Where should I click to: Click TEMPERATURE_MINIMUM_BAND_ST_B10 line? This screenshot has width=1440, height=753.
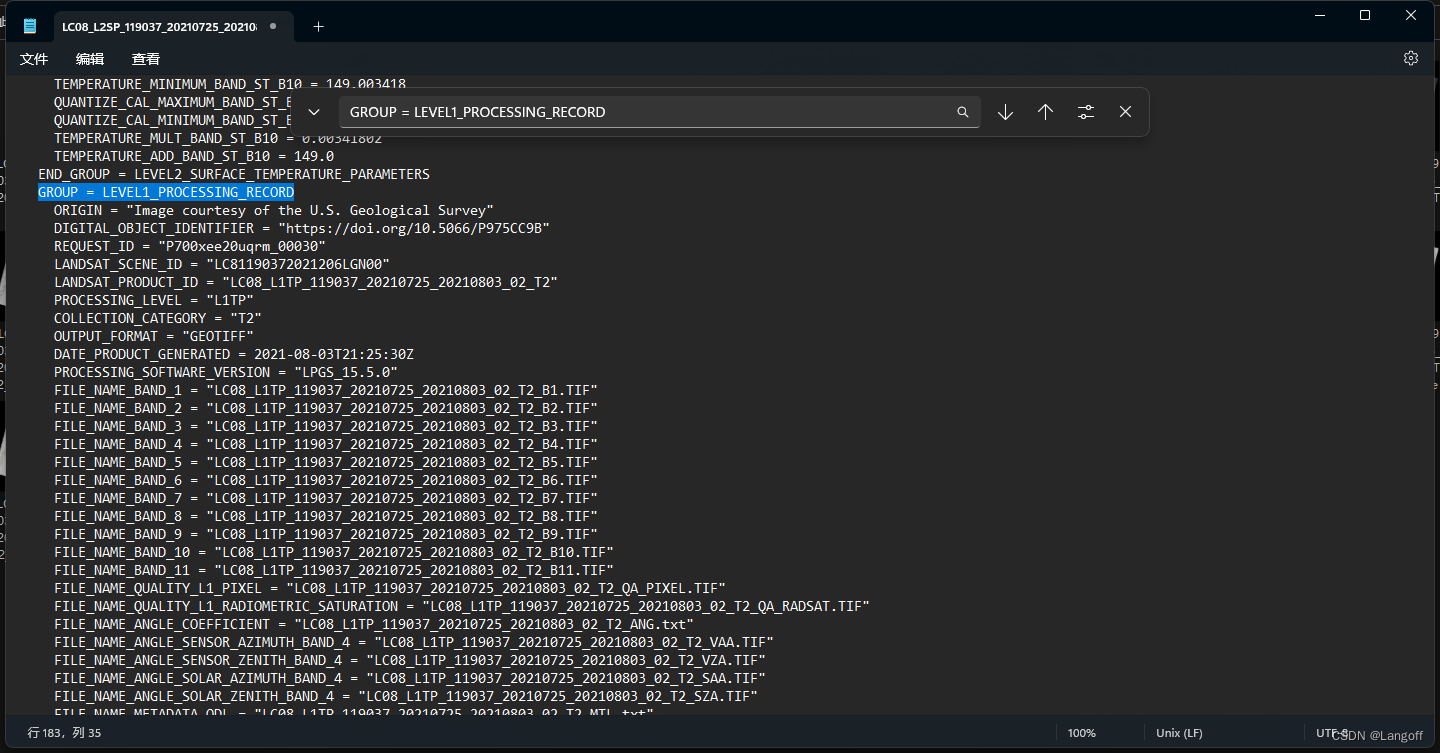(230, 84)
